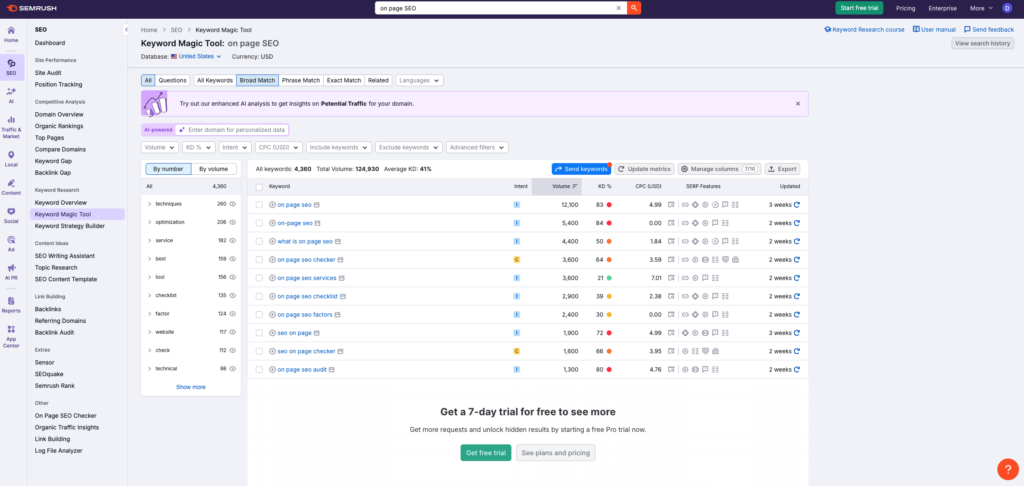The height and width of the screenshot is (486, 1024).
Task: Open the AI icon in left rail
Action: click(x=11, y=96)
